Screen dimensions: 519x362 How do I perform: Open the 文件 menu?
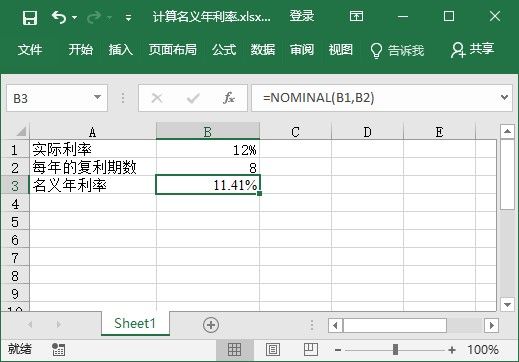tap(30, 50)
